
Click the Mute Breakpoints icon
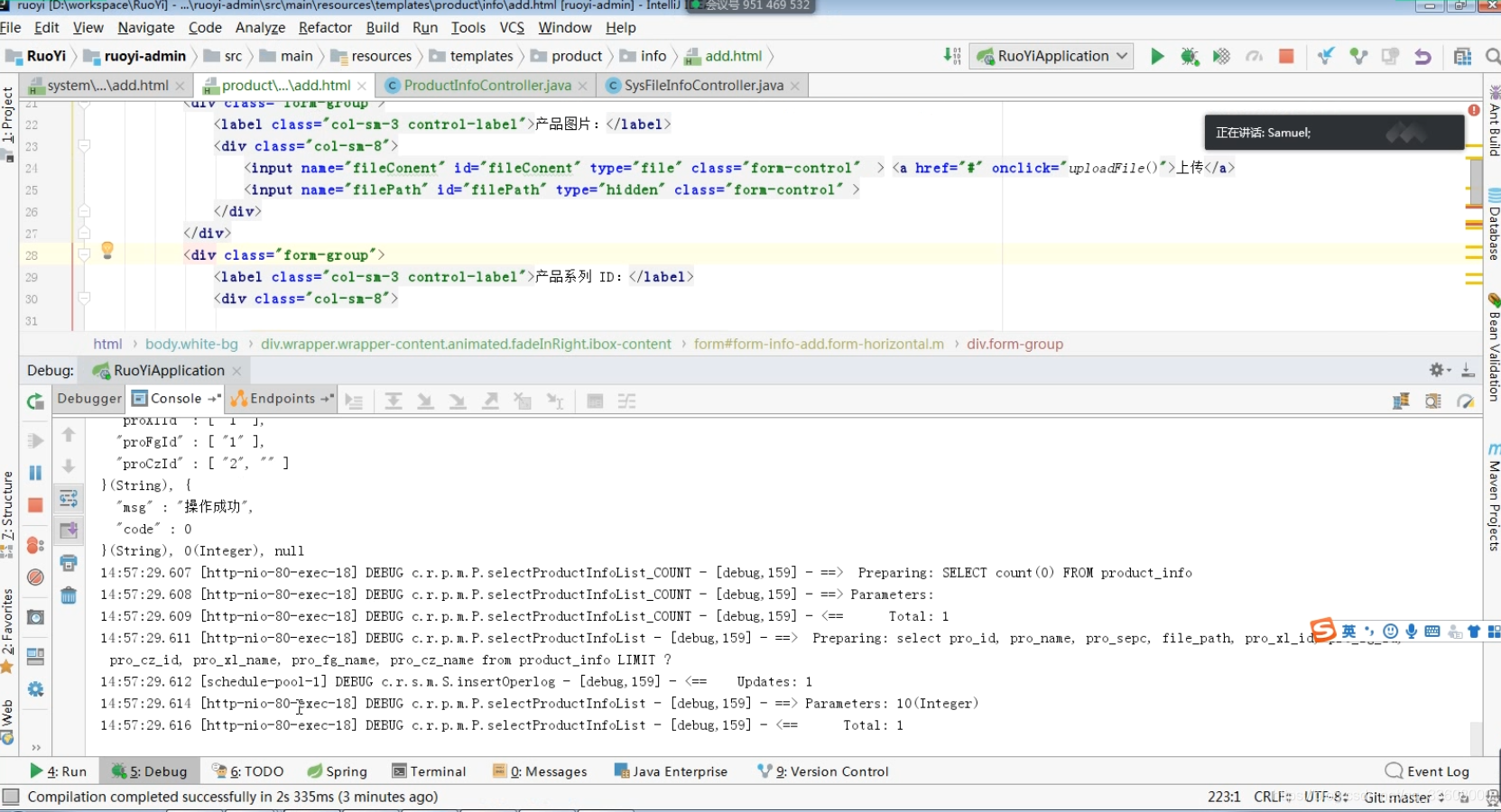35,577
